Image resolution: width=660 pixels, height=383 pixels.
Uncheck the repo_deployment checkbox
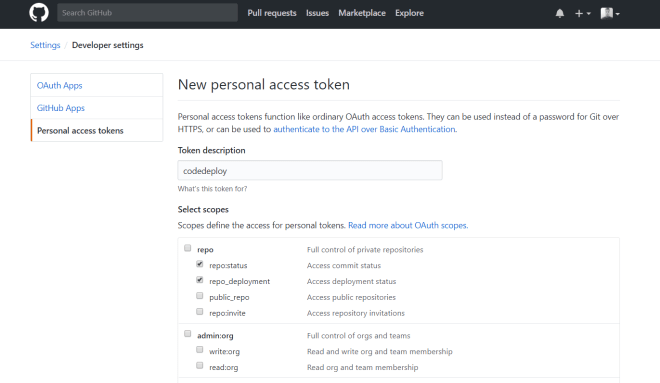(x=200, y=280)
